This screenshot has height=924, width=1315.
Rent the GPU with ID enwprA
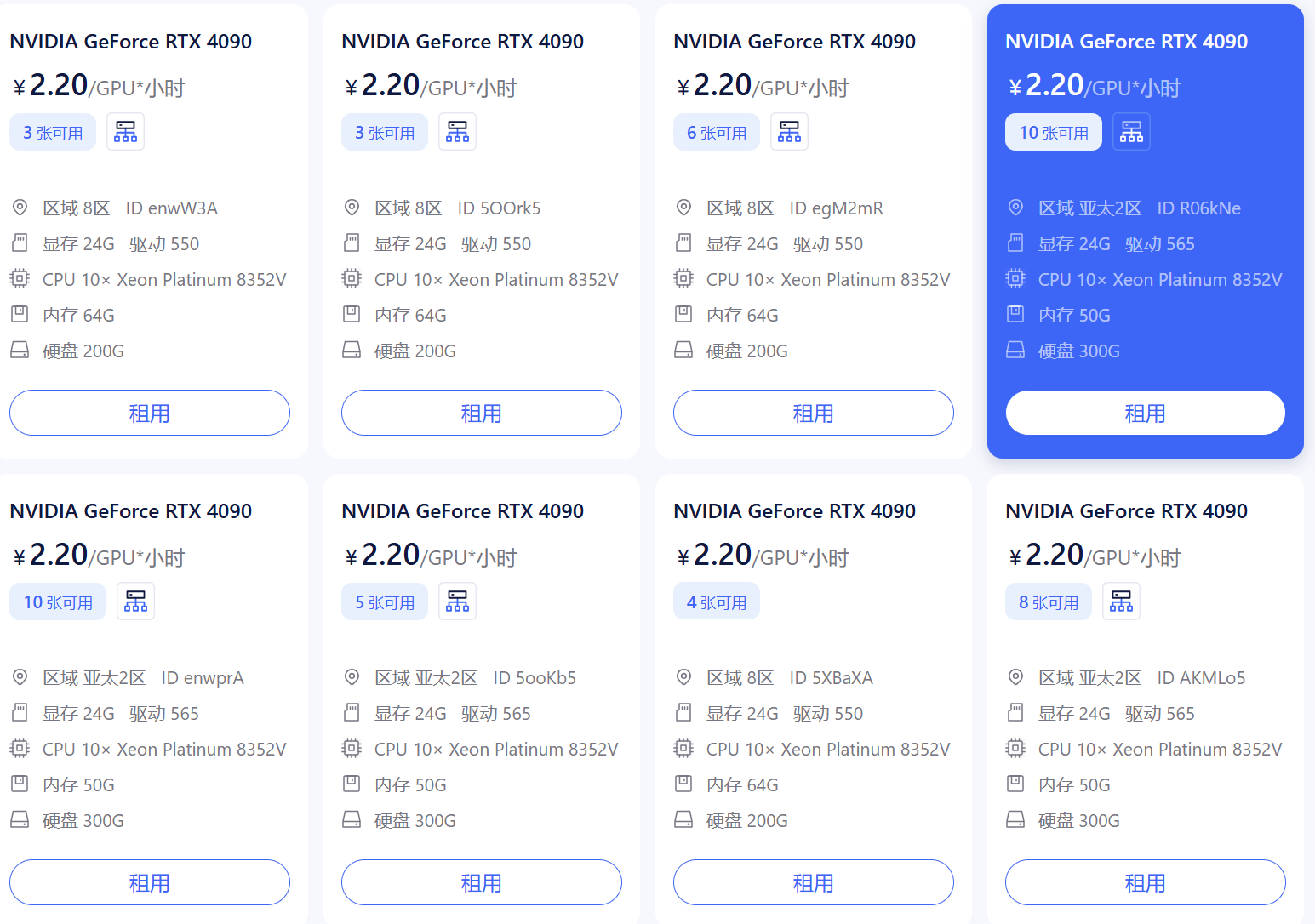(150, 882)
